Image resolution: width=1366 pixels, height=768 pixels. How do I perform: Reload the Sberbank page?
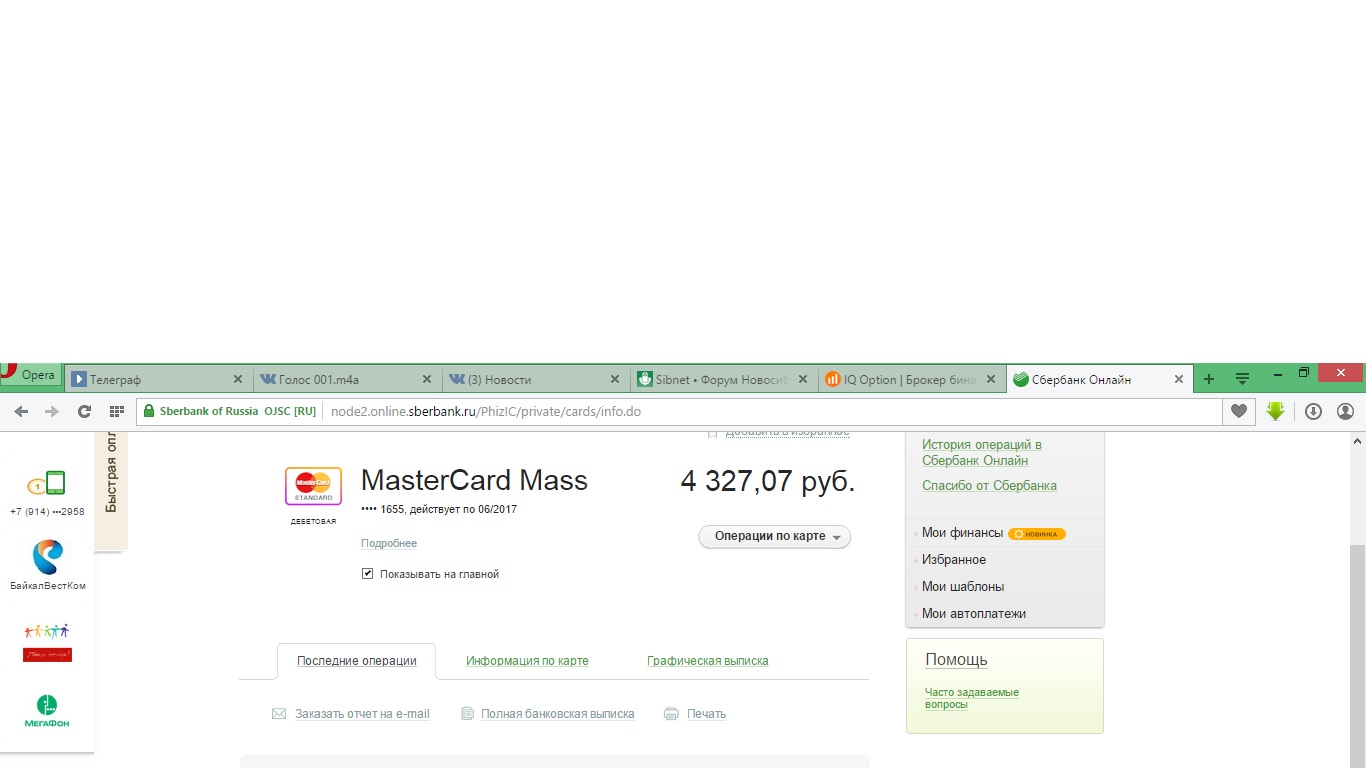84,411
